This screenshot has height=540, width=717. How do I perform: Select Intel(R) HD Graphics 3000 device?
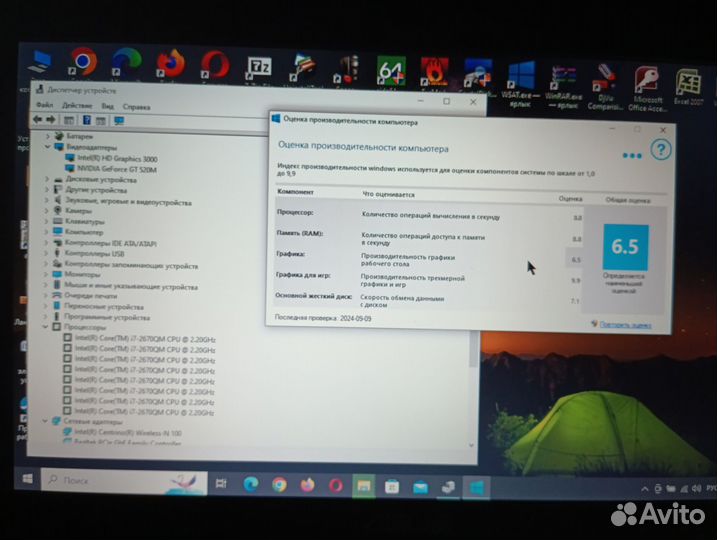click(111, 159)
